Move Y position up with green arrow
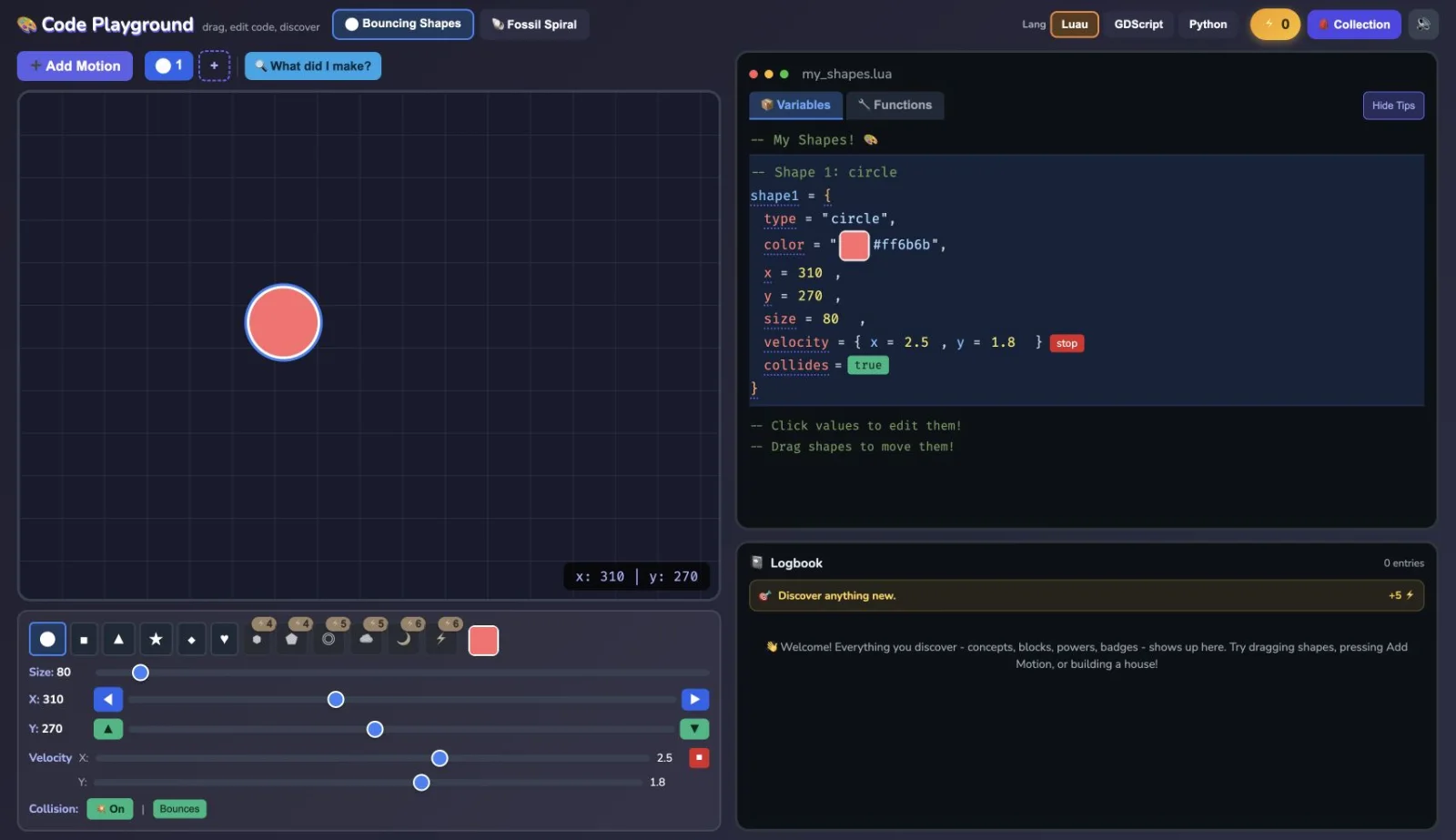This screenshot has height=840, width=1456. click(x=108, y=729)
